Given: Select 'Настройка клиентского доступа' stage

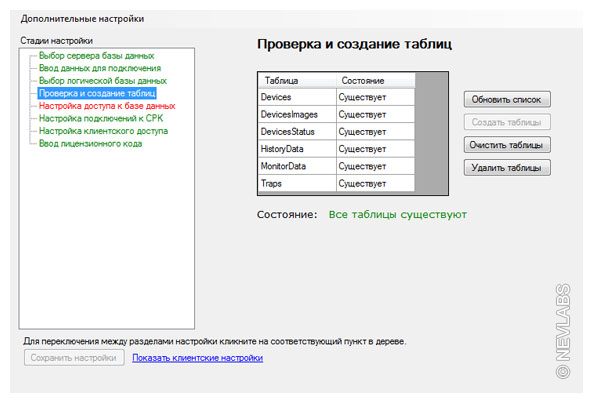Looking at the screenshot, I should click(103, 131).
